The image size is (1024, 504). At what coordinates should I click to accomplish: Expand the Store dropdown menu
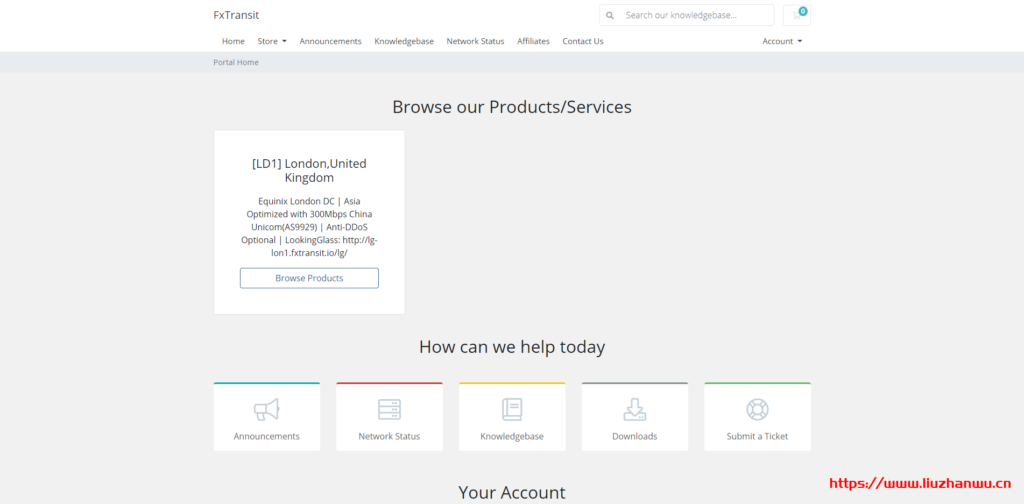271,41
